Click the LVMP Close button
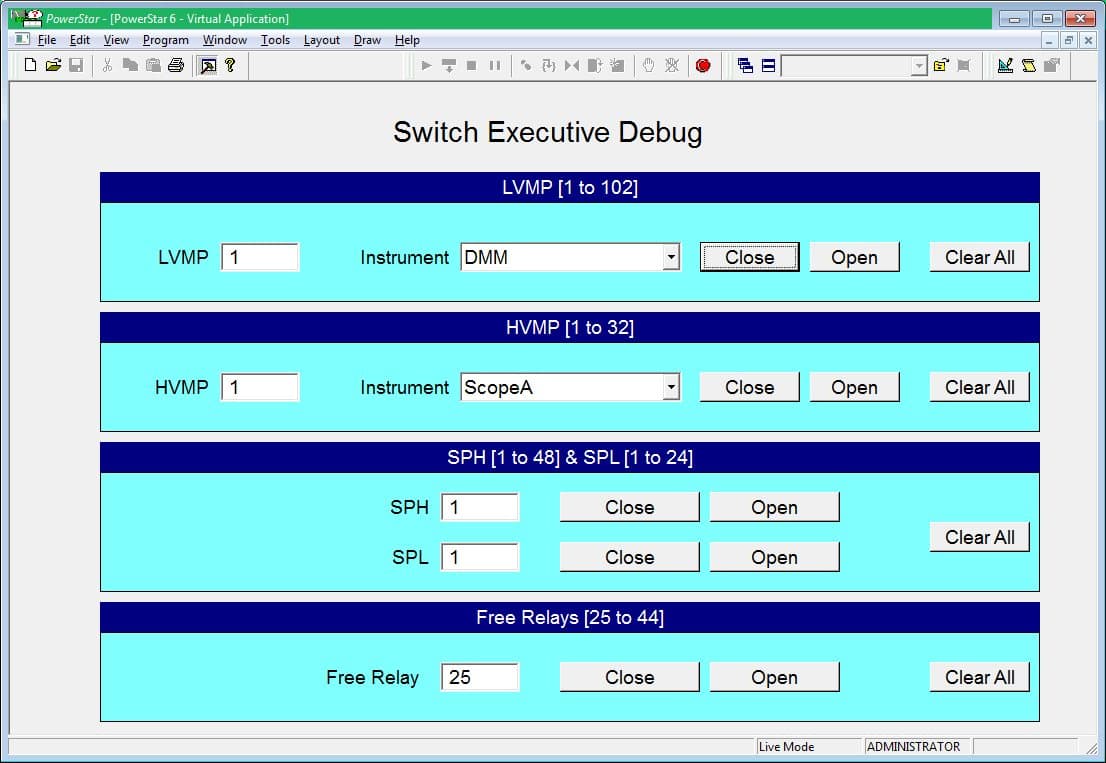This screenshot has width=1106, height=763. click(749, 257)
